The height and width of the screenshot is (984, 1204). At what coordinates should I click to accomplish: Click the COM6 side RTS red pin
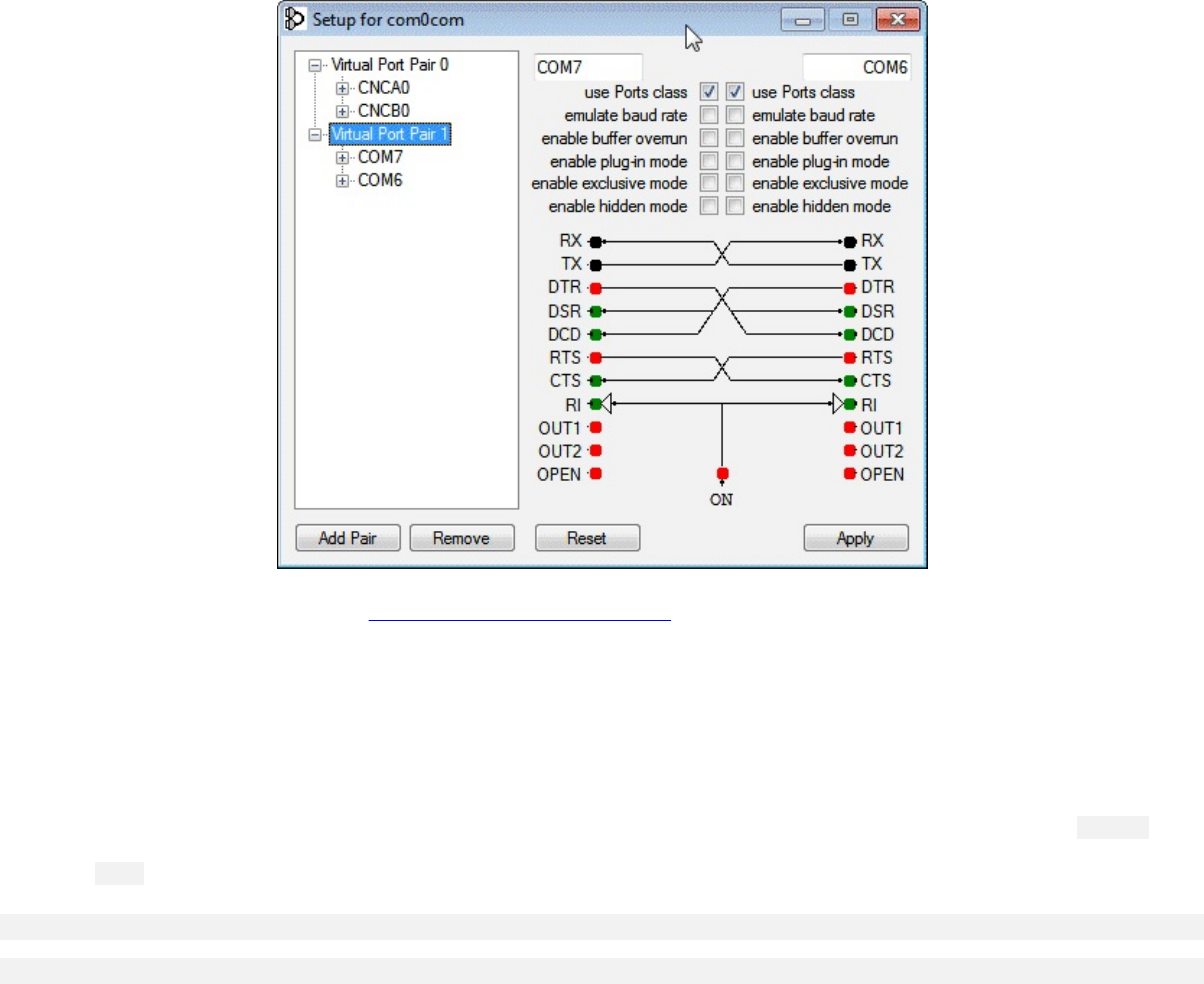850,357
